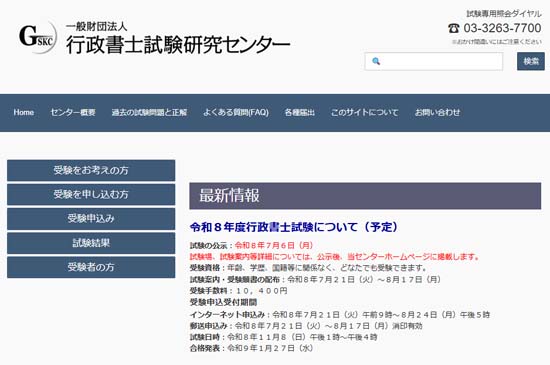The width and height of the screenshot is (550, 365).
Task: Select 受験者の方 sidebar button
Action: (91, 267)
